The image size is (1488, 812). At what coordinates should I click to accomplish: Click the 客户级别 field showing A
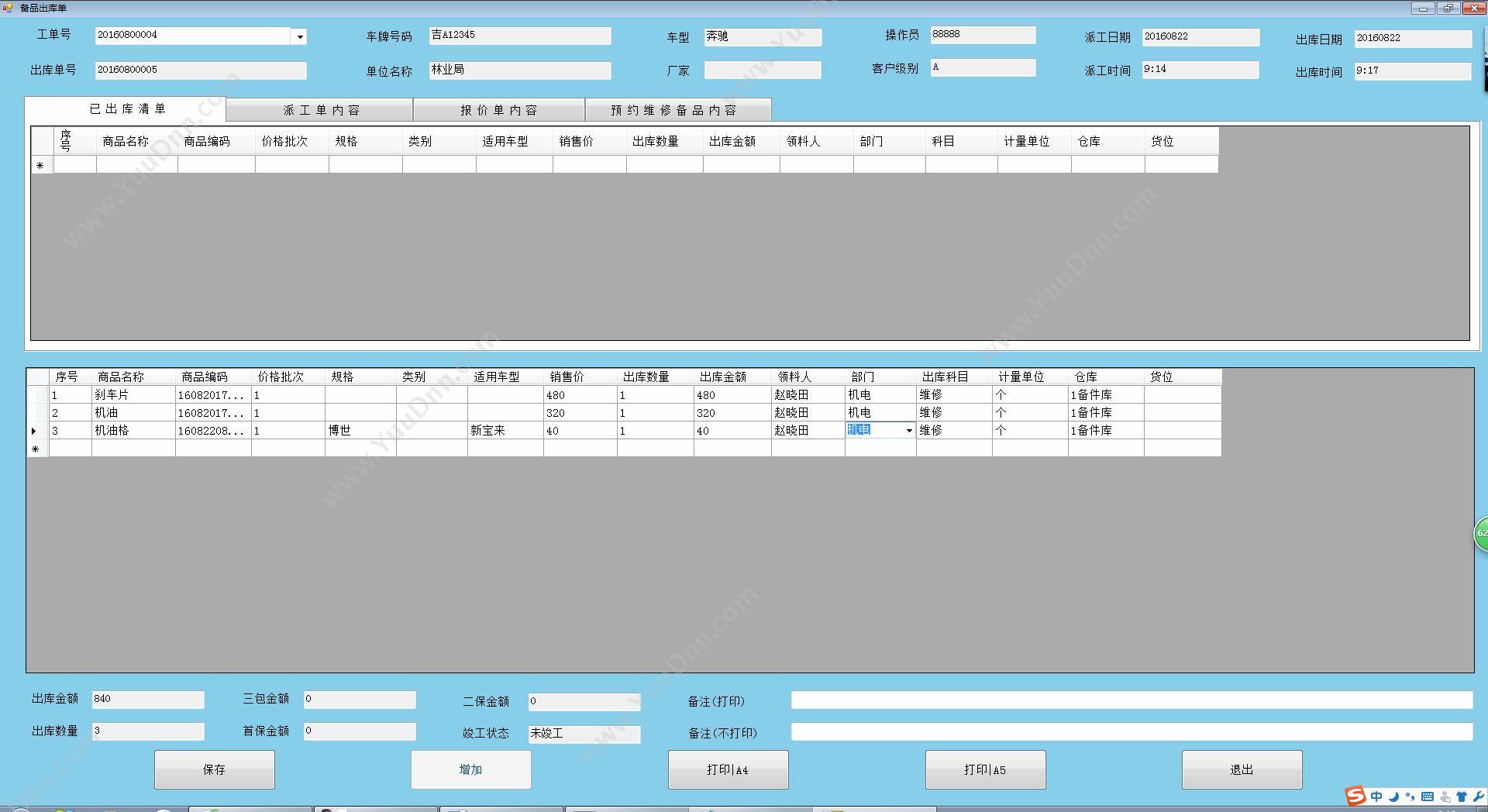click(983, 68)
